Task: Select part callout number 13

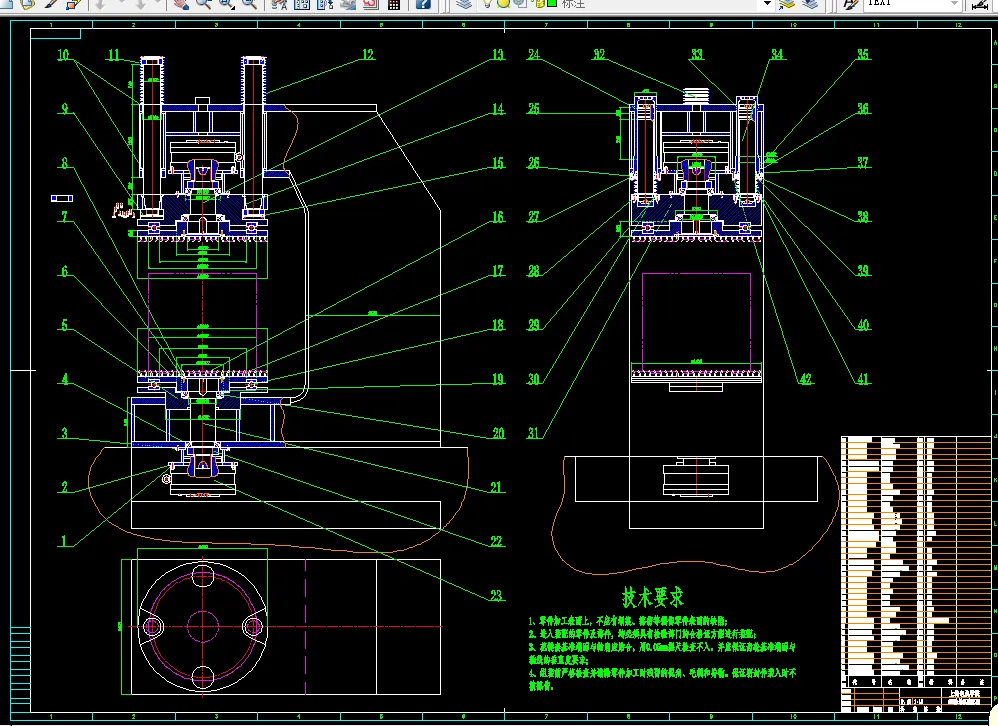Action: pos(498,55)
